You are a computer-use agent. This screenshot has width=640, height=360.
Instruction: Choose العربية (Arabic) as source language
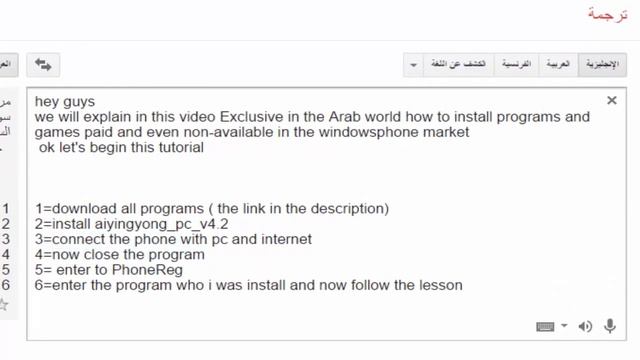coord(558,64)
